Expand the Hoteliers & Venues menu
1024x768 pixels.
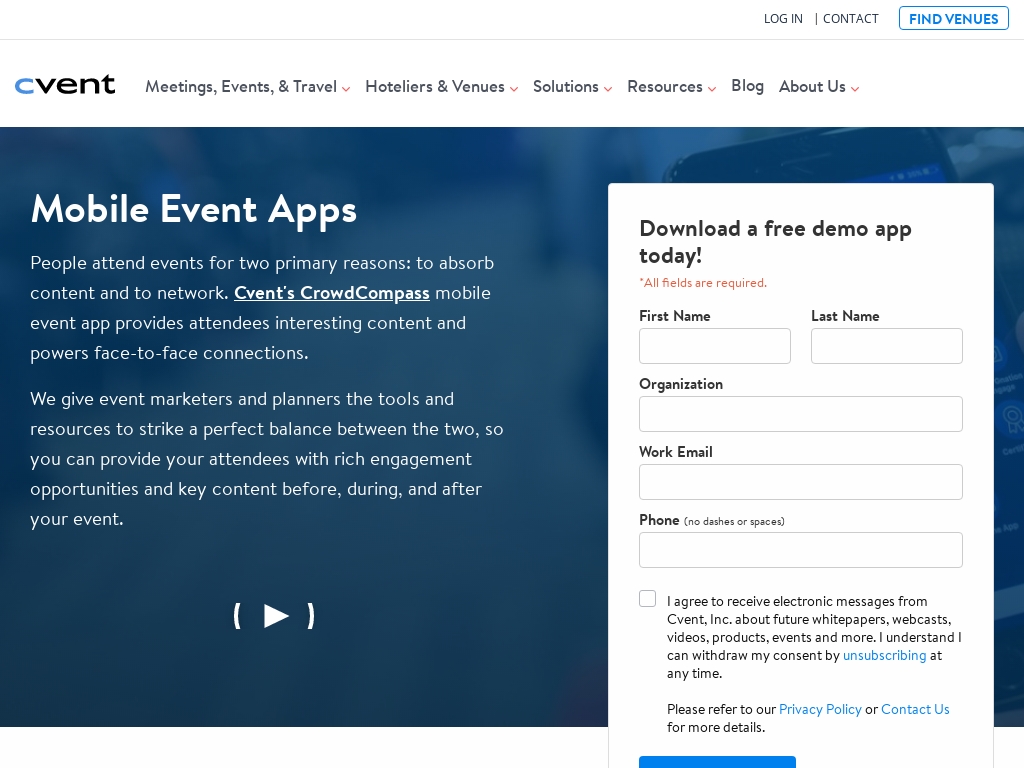pos(441,87)
